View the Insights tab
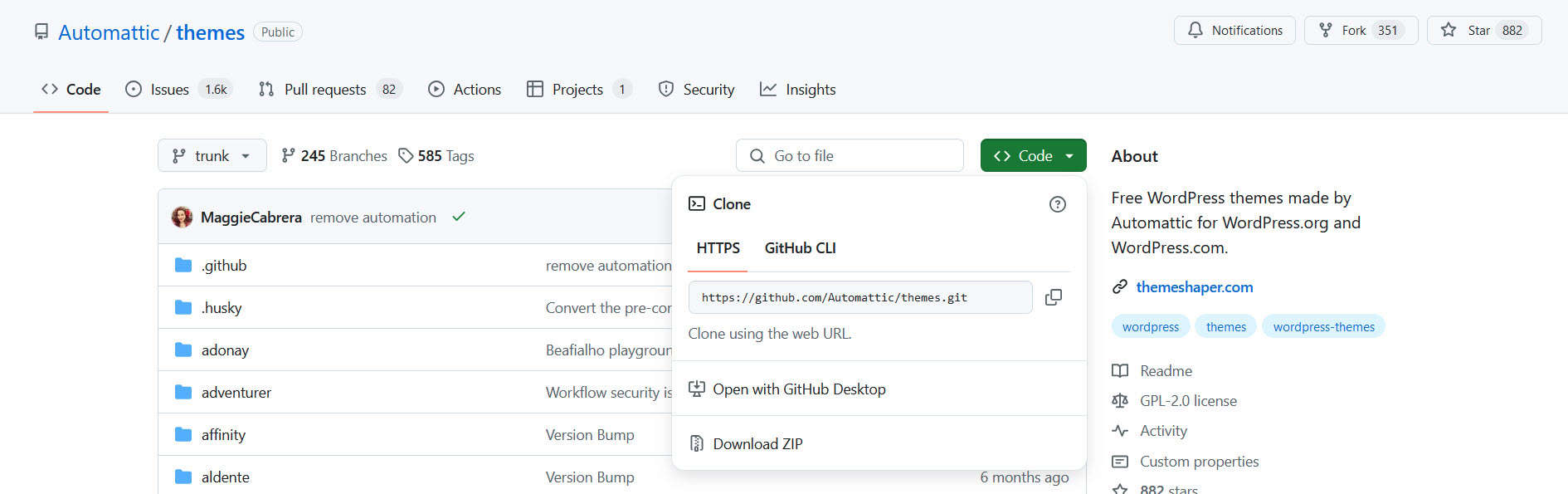 pyautogui.click(x=798, y=89)
